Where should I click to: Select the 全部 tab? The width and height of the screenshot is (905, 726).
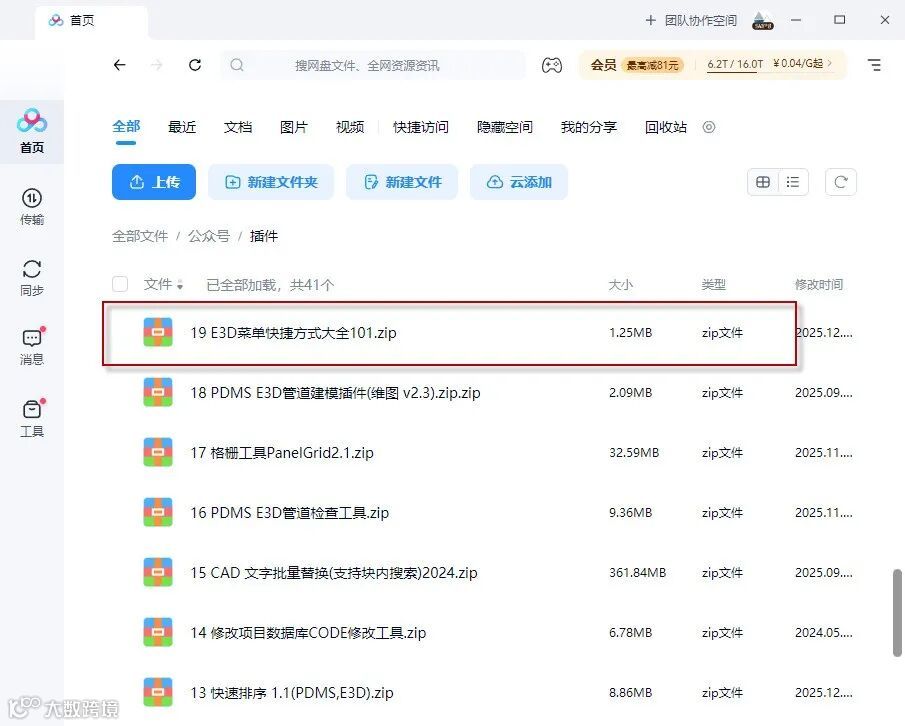[126, 127]
